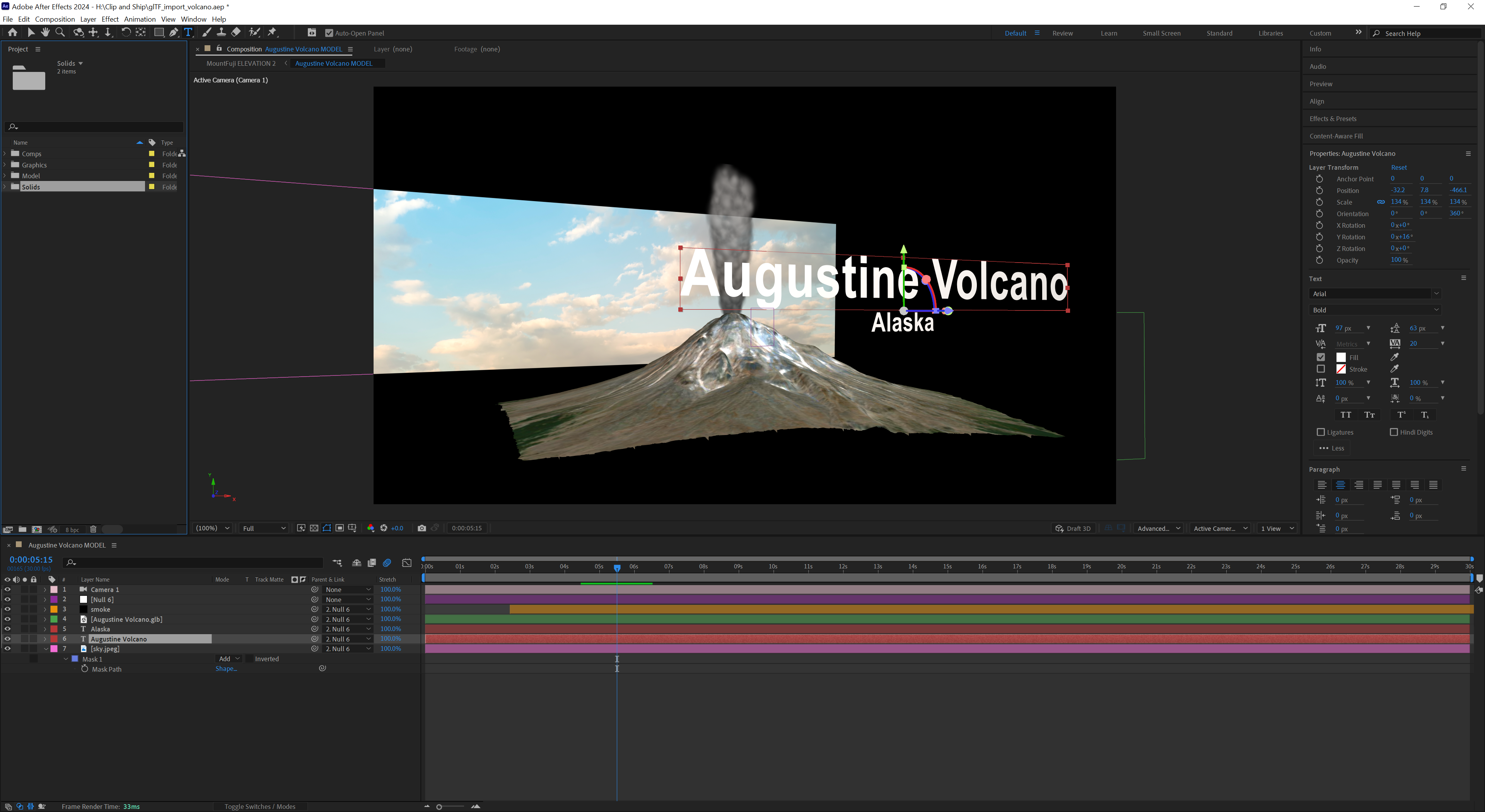Screen dimensions: 1485x812
Task: Expand the Comps folder in the Project panel
Action: pyautogui.click(x=4, y=154)
